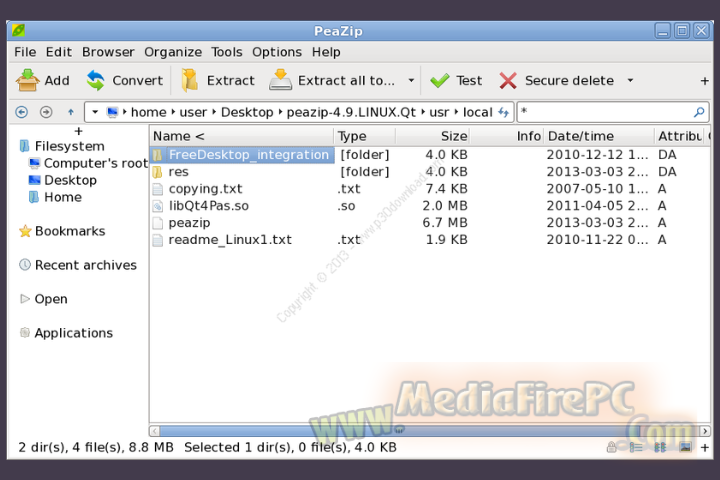Open the Secure delete dropdown arrow
Screen dimensions: 720x480
click(630, 81)
